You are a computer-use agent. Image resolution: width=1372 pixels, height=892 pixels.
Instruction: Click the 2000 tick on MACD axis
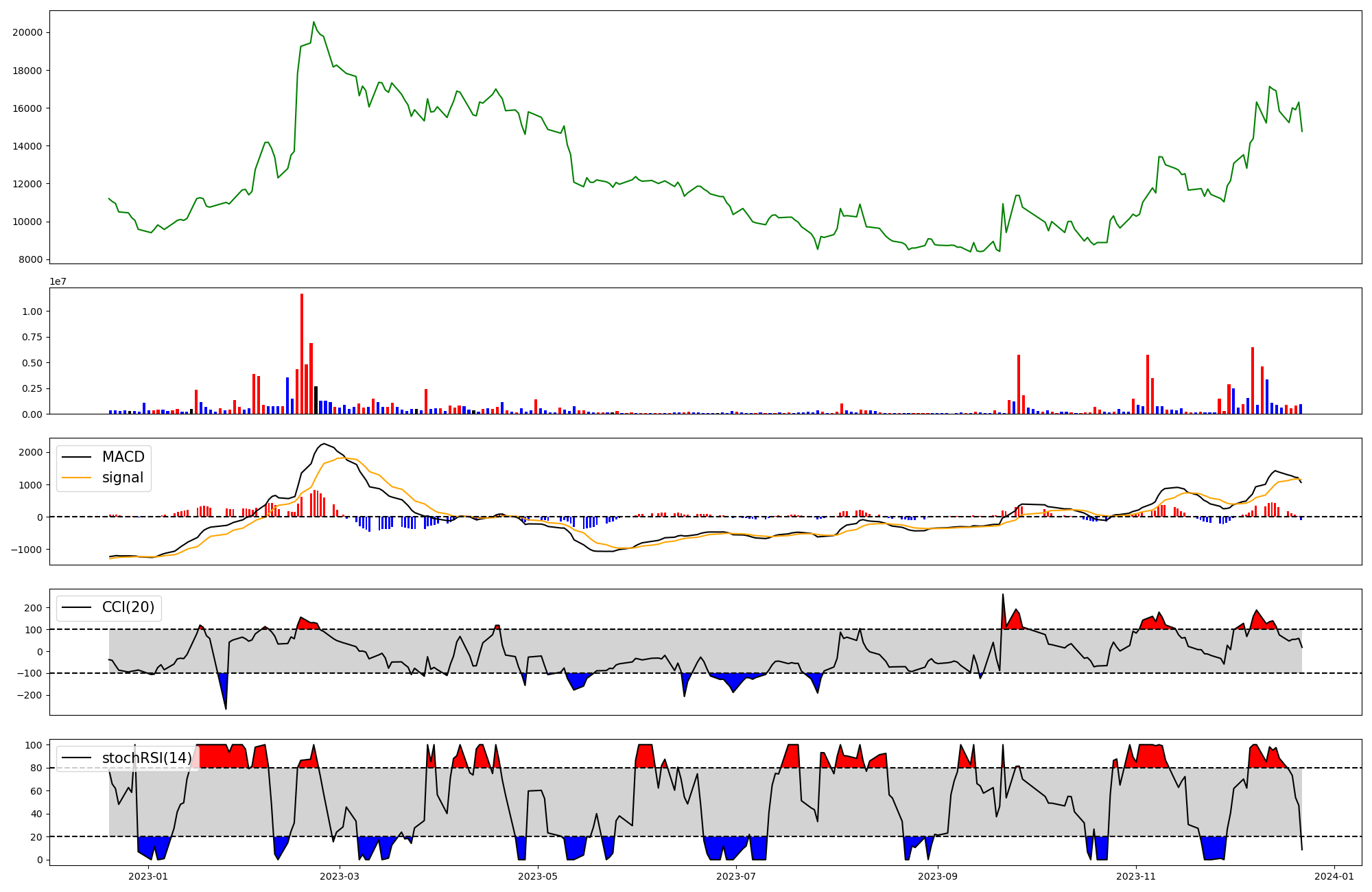click(x=30, y=452)
